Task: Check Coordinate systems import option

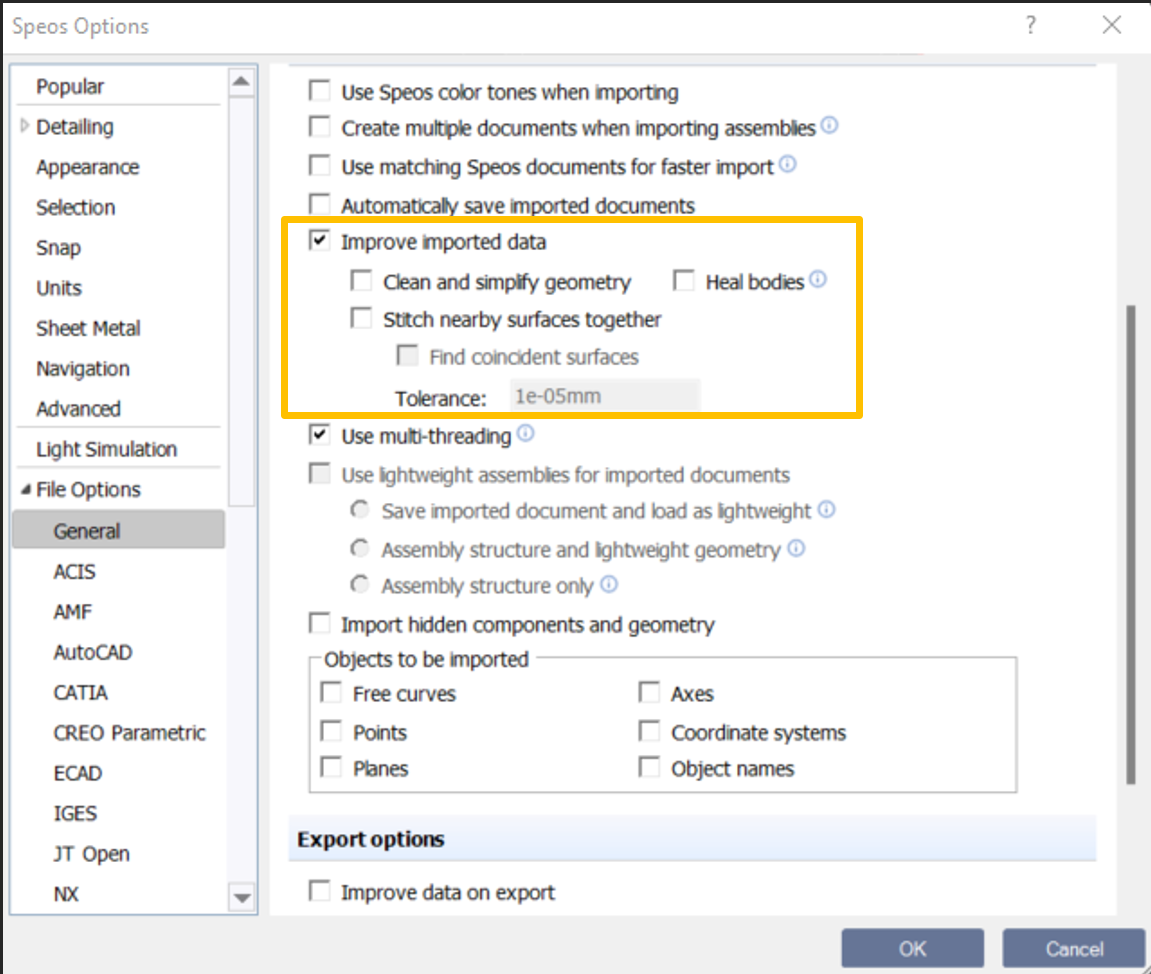Action: coord(649,731)
